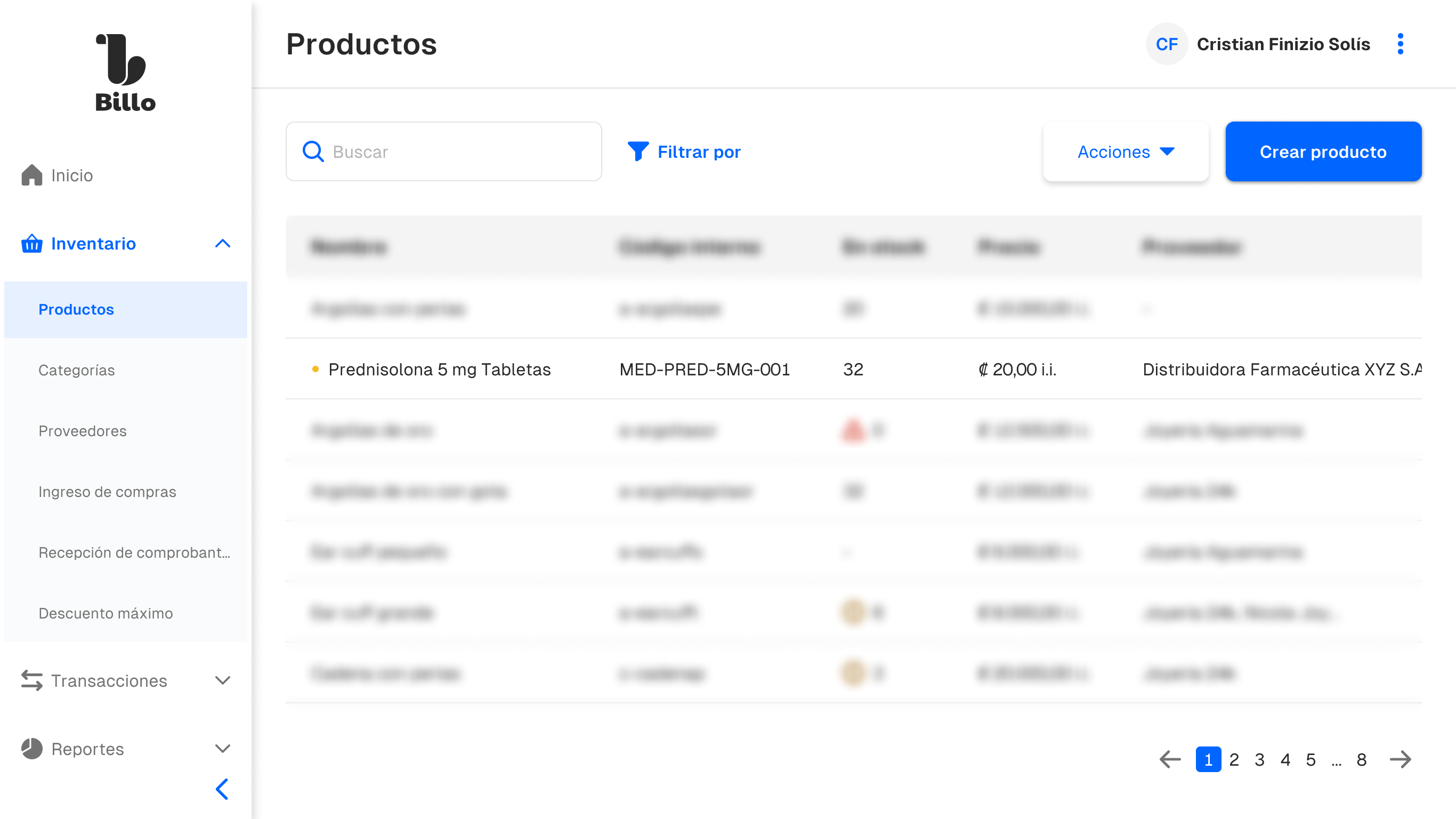Expand the Transacciones section

223,680
